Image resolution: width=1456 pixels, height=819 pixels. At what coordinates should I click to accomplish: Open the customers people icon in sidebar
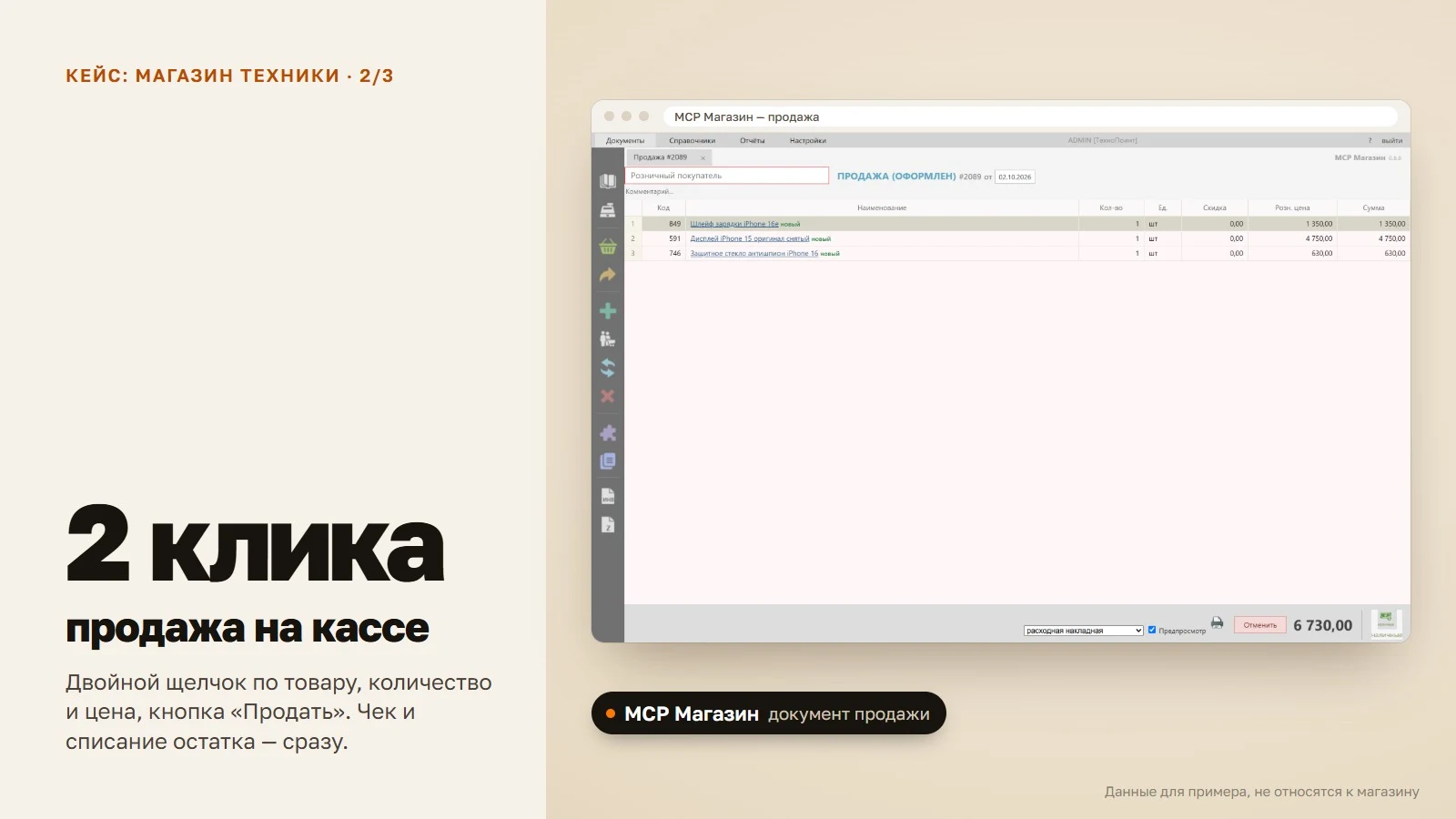pyautogui.click(x=608, y=339)
